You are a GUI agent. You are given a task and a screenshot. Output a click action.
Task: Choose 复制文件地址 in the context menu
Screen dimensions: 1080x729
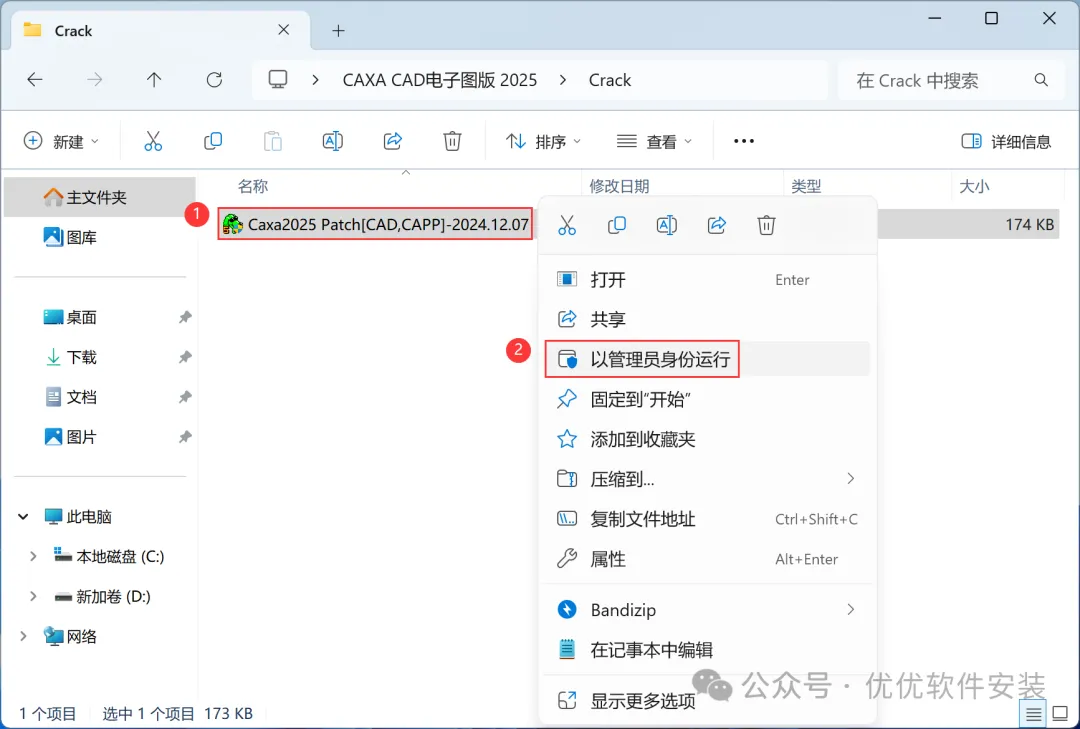(x=707, y=519)
